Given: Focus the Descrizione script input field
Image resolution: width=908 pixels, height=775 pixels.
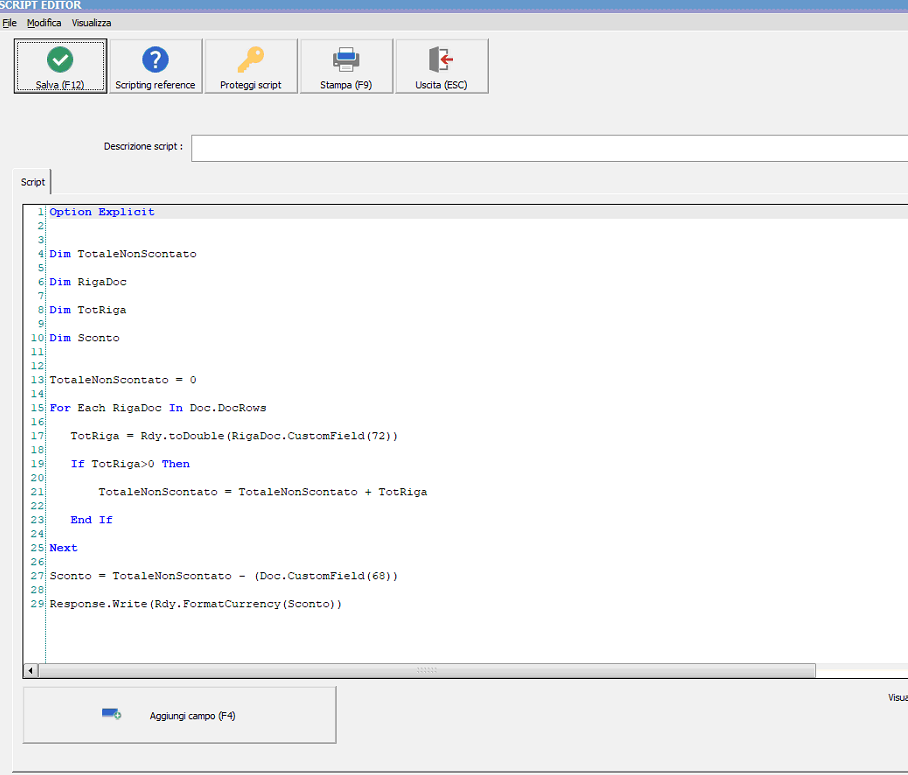Looking at the screenshot, I should [x=549, y=149].
